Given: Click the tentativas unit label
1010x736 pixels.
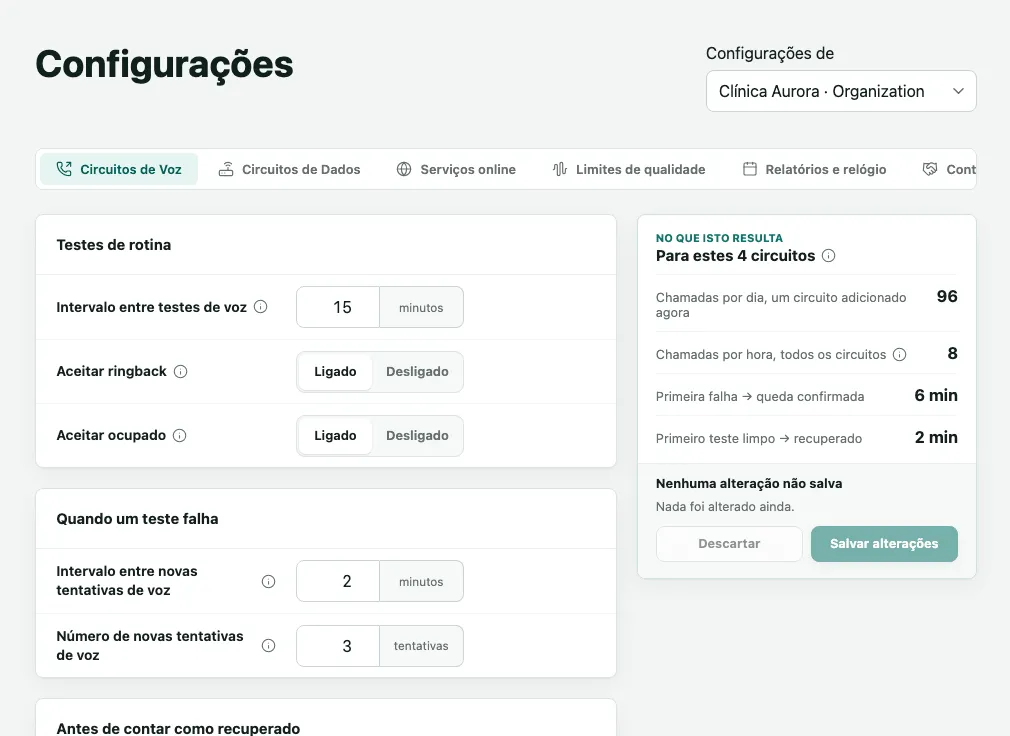Looking at the screenshot, I should click(421, 646).
